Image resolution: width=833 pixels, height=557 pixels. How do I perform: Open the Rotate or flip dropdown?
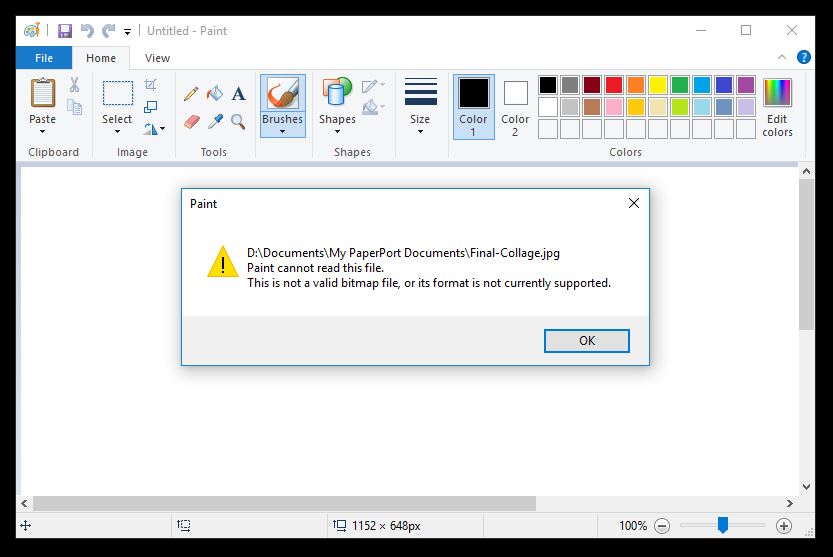(155, 129)
